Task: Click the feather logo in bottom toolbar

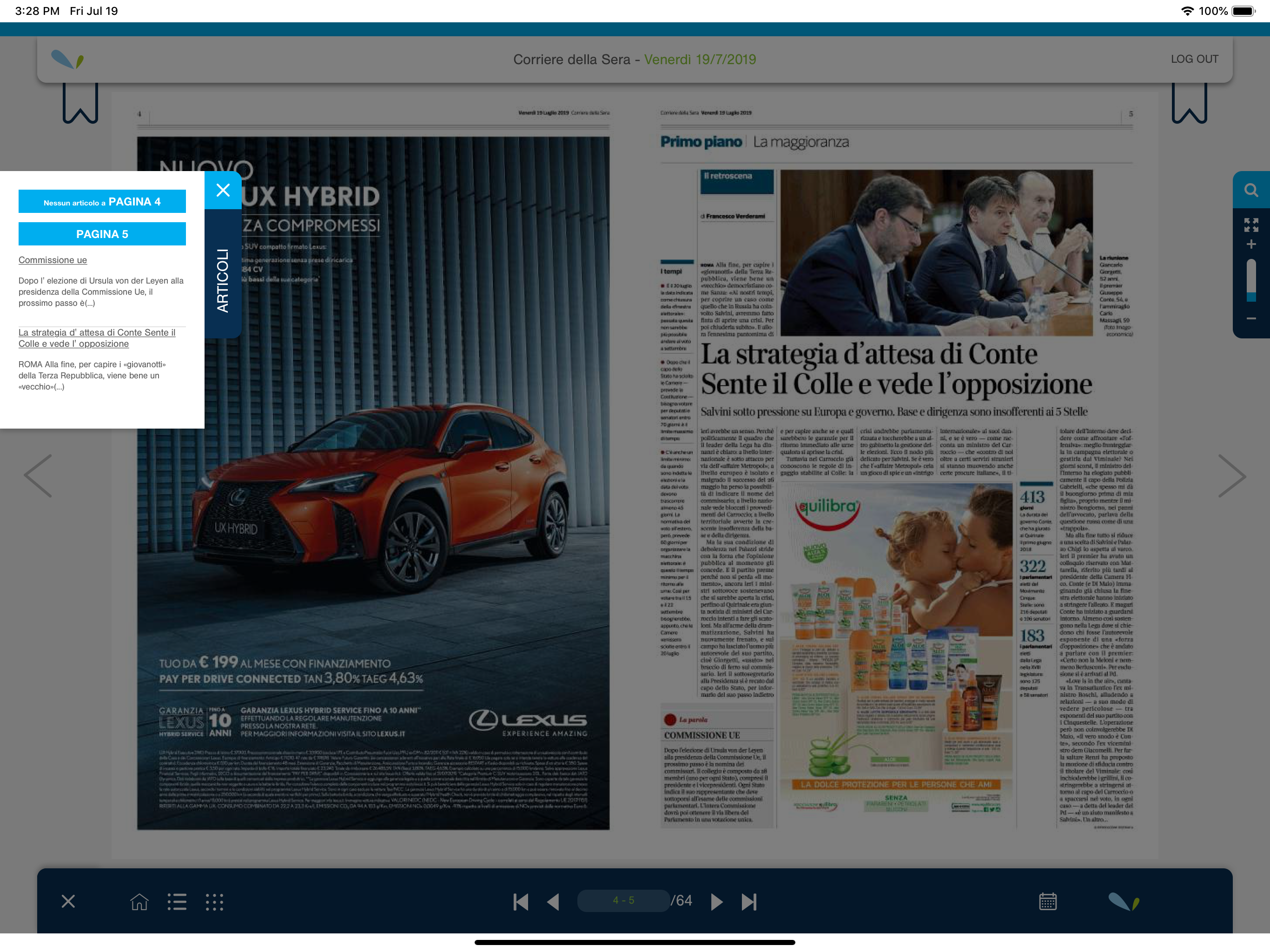Action: 1124,901
